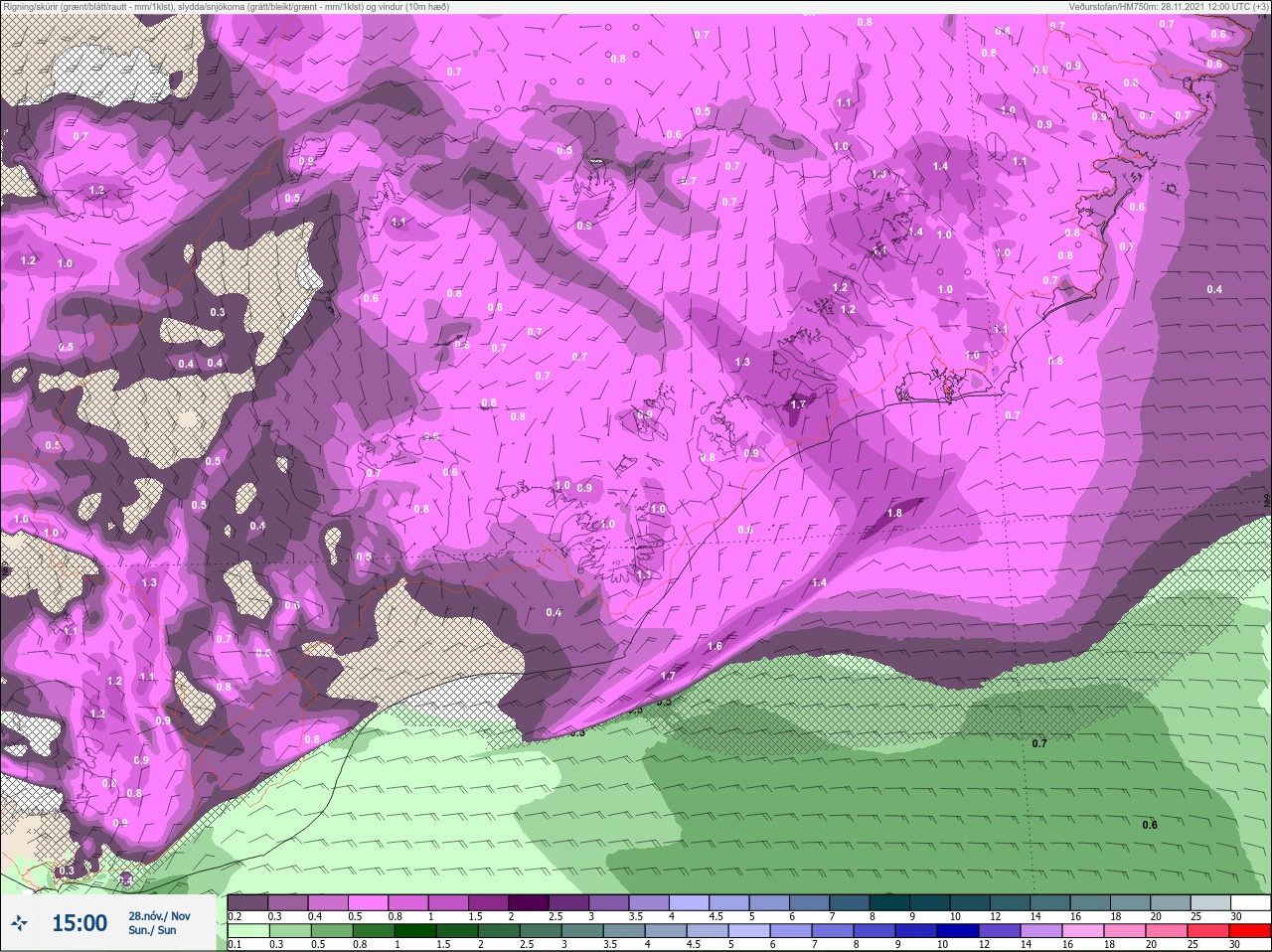The height and width of the screenshot is (952, 1272).
Task: Select the darkest purple swatch above label 2
Action: click(528, 903)
